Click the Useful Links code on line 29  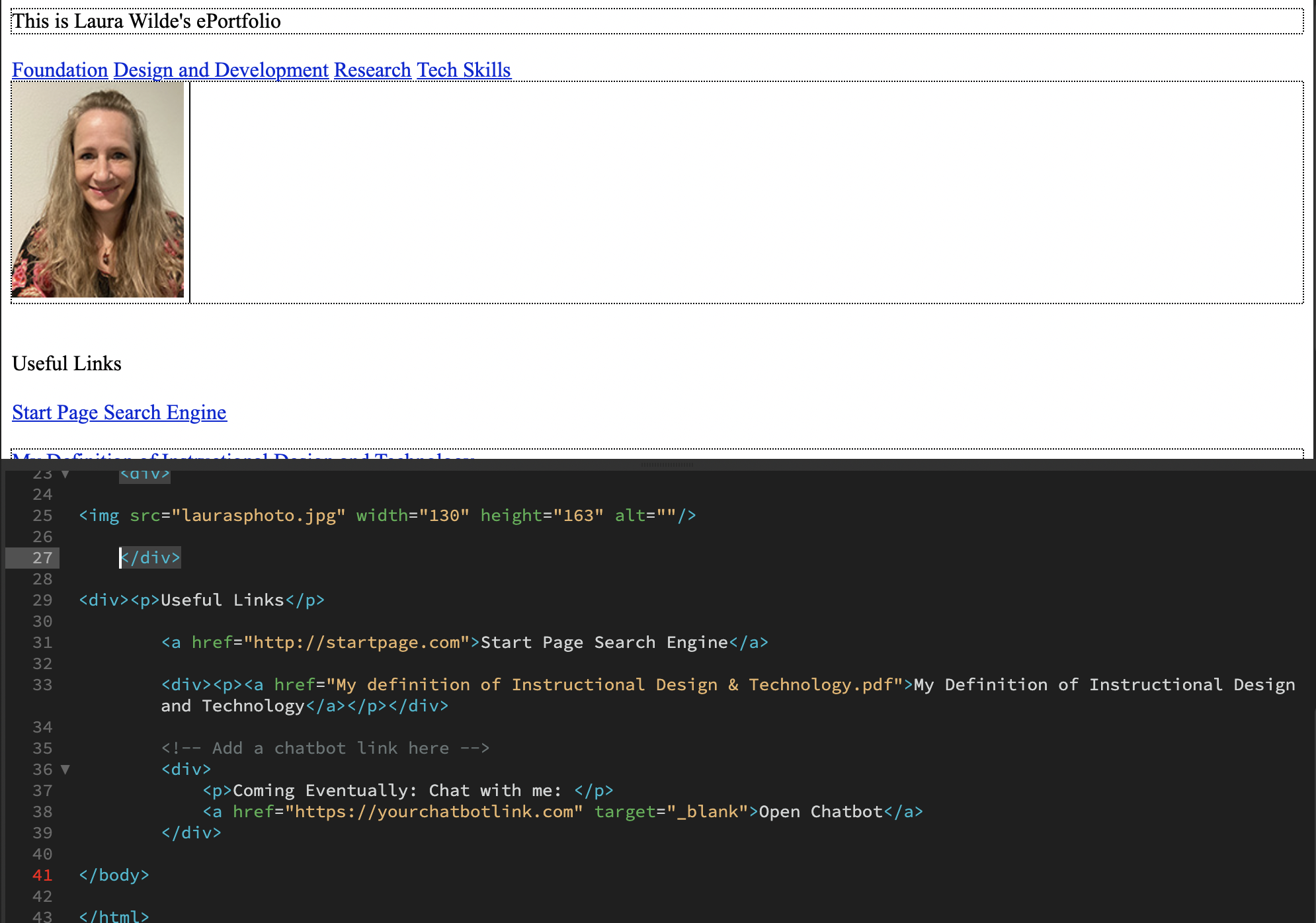[x=222, y=600]
